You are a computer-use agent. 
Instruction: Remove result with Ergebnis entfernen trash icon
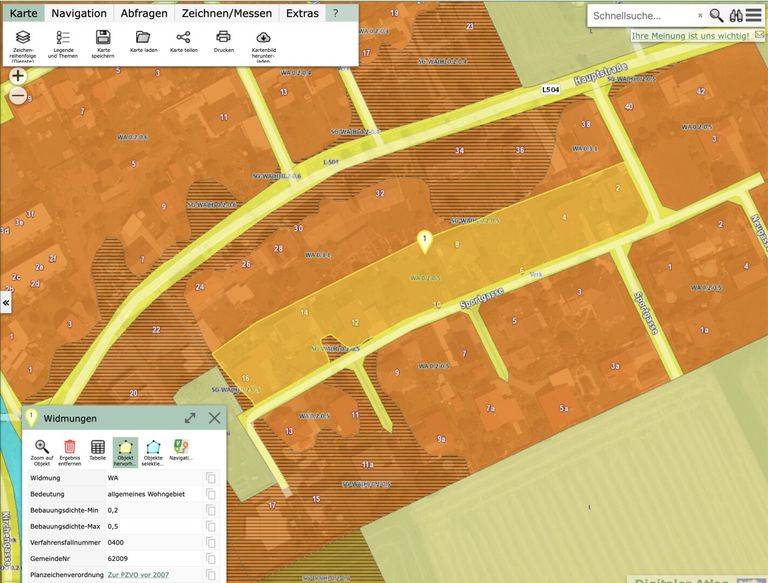pyautogui.click(x=70, y=446)
